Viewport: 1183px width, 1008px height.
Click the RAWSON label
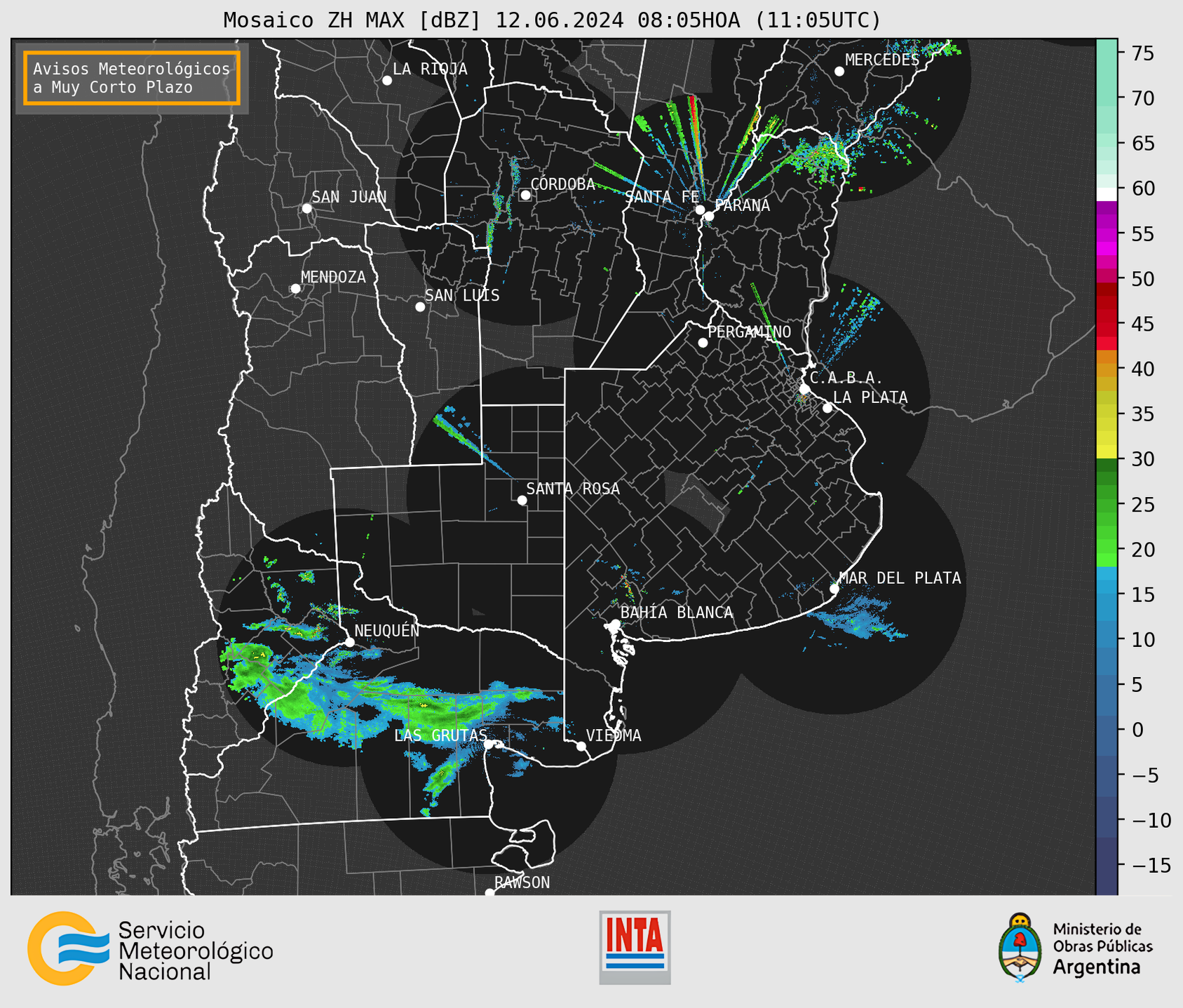pos(522,883)
